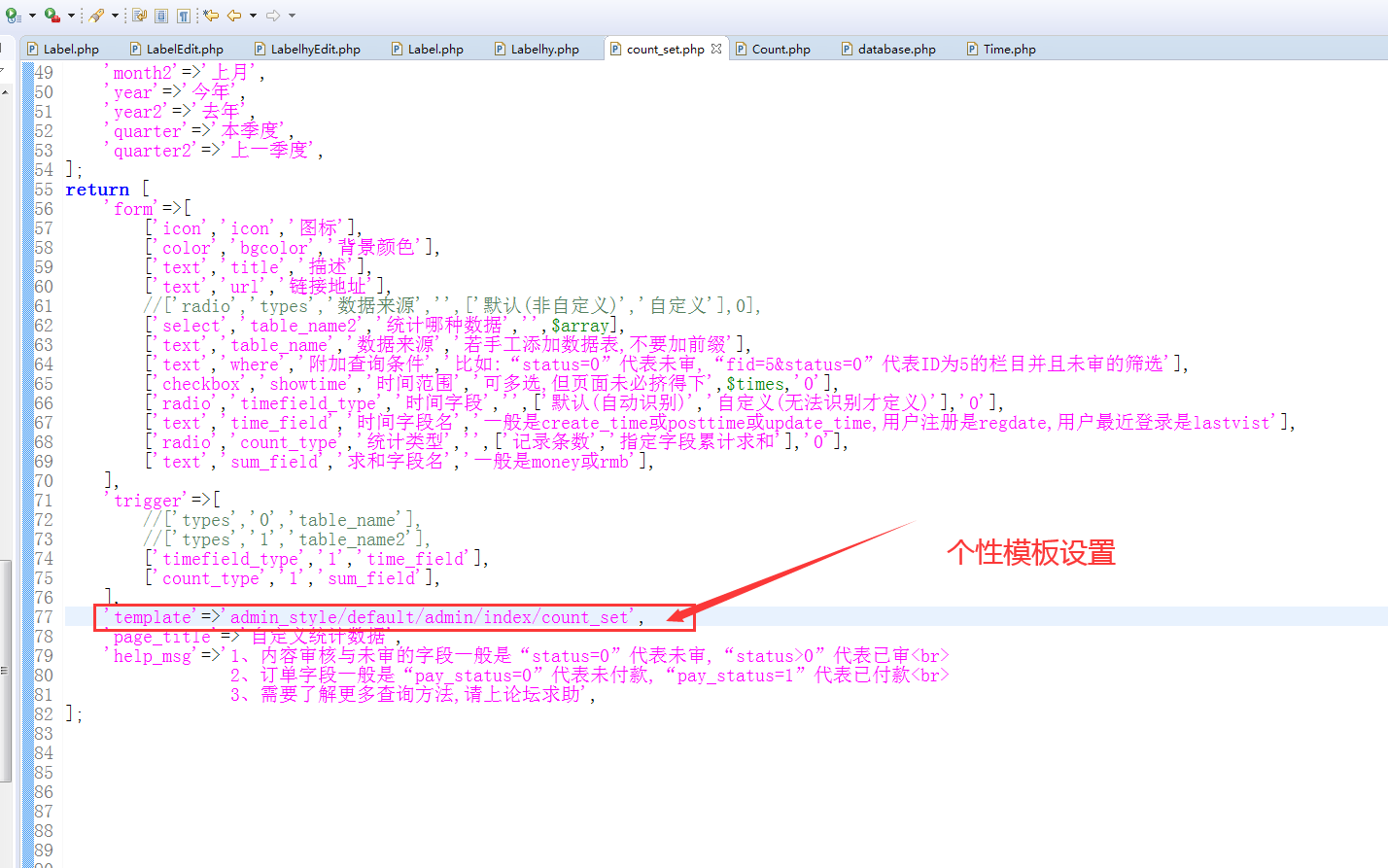Toggle word wrap toolbar icon
The width and height of the screenshot is (1388, 868).
[139, 16]
